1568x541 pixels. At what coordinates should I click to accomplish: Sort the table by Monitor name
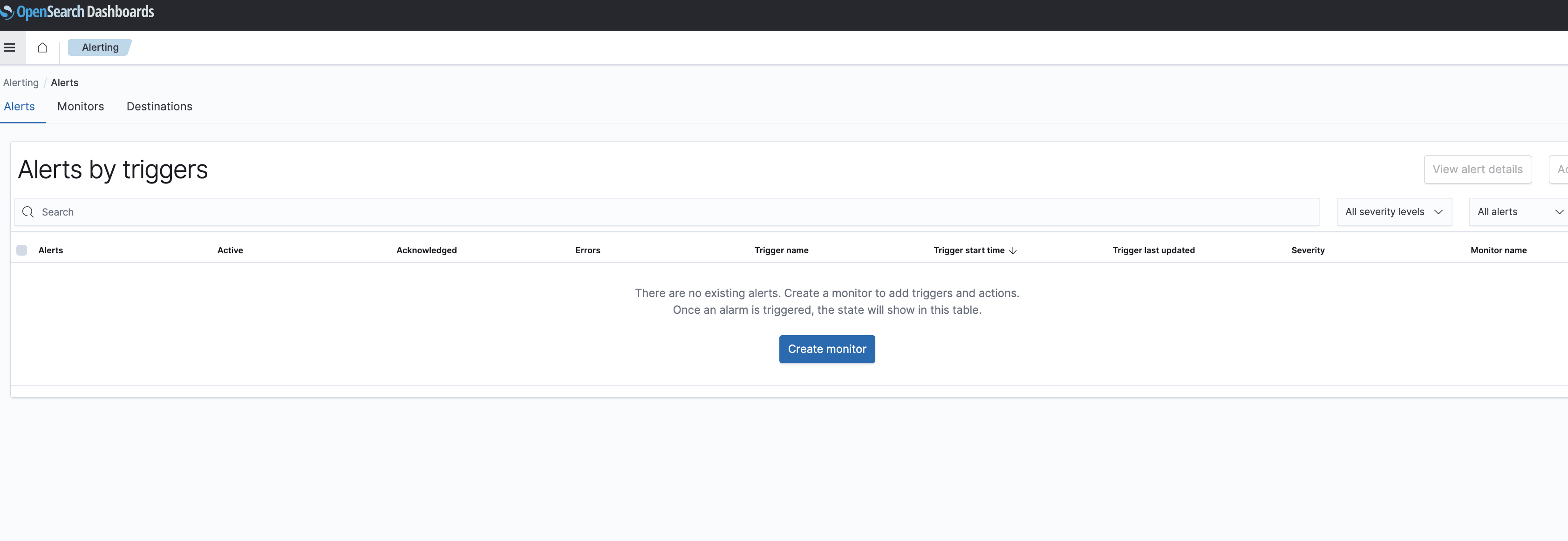coord(1498,250)
